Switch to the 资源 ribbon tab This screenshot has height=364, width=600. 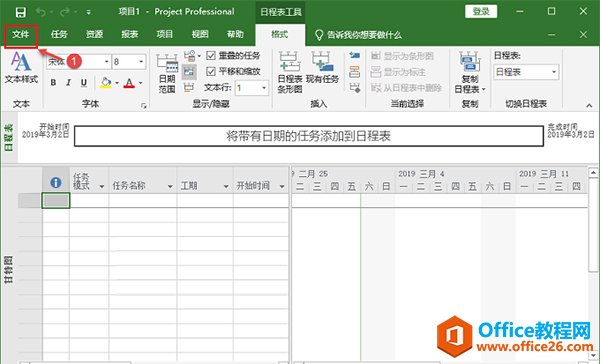coord(94,34)
